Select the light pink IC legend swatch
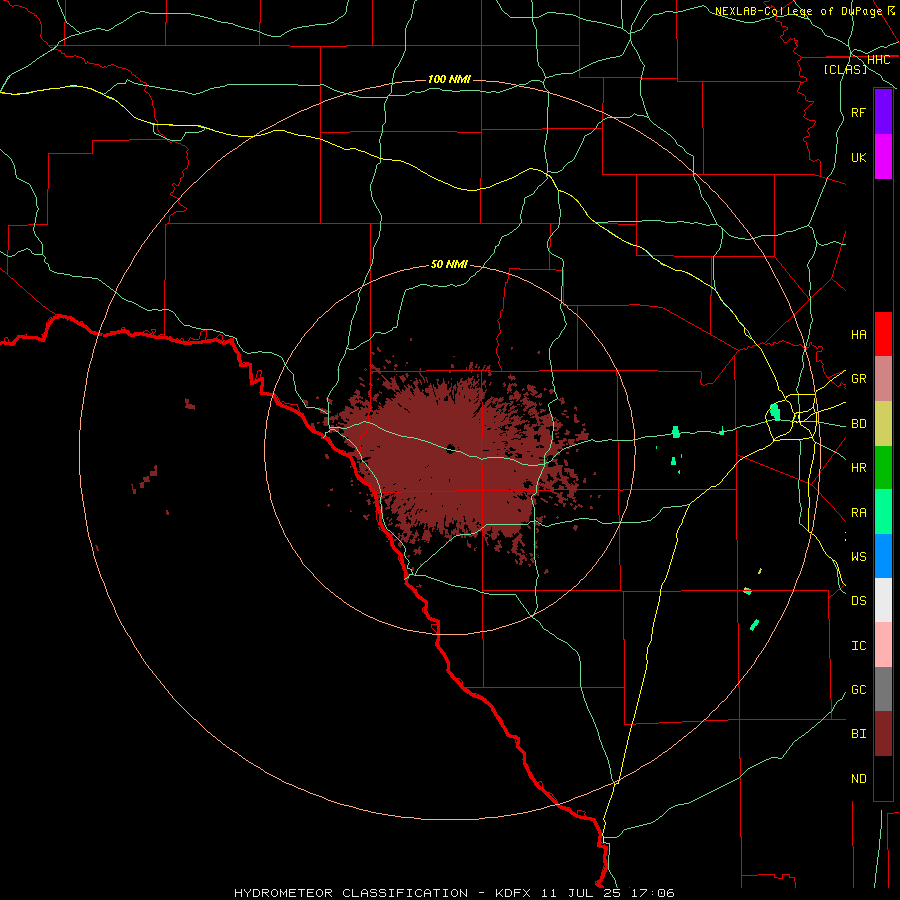900x900 pixels. point(883,645)
